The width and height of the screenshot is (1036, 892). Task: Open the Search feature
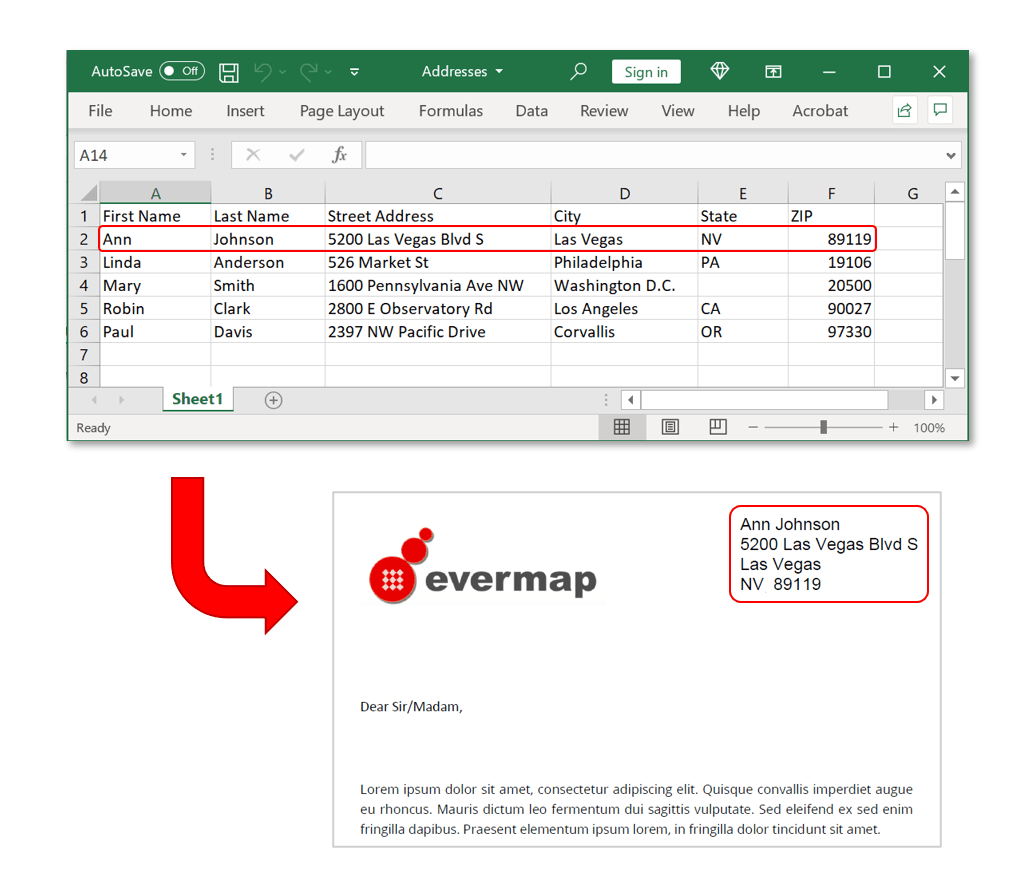(578, 71)
